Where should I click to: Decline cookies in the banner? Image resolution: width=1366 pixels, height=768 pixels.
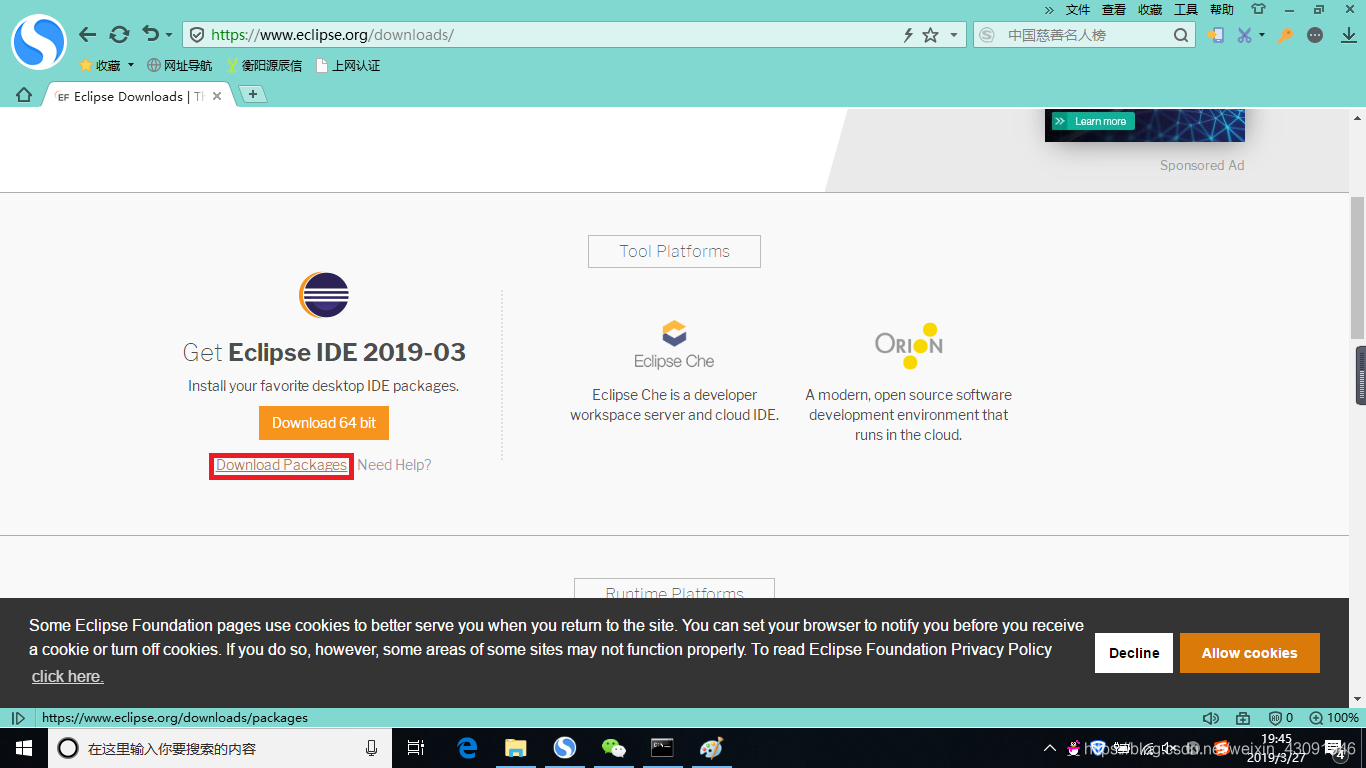[x=1134, y=653]
